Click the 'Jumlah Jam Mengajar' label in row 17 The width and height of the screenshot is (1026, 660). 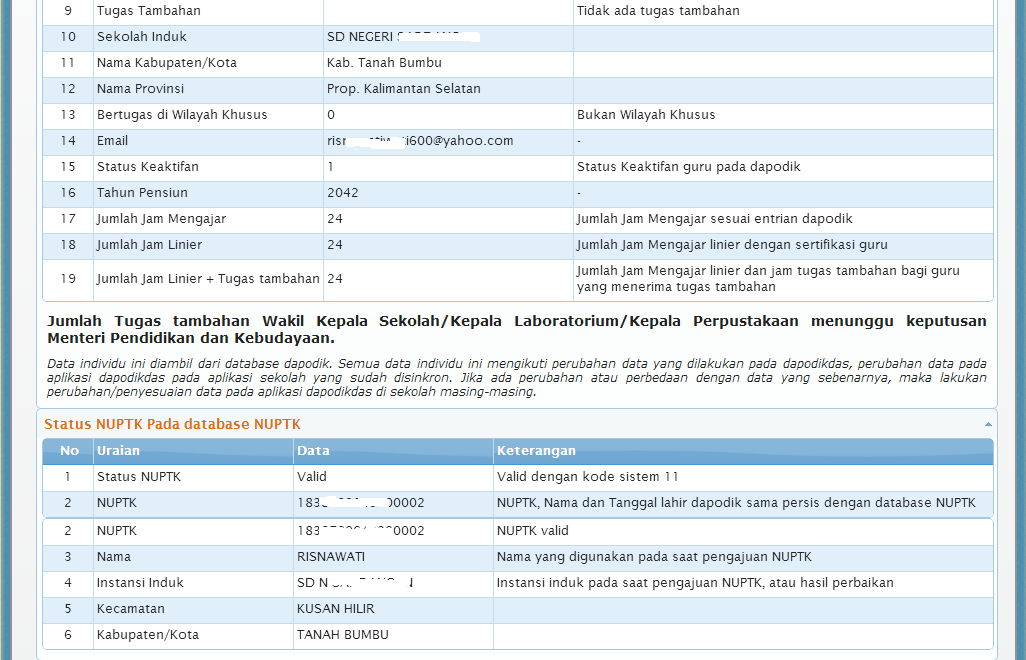[x=161, y=218]
